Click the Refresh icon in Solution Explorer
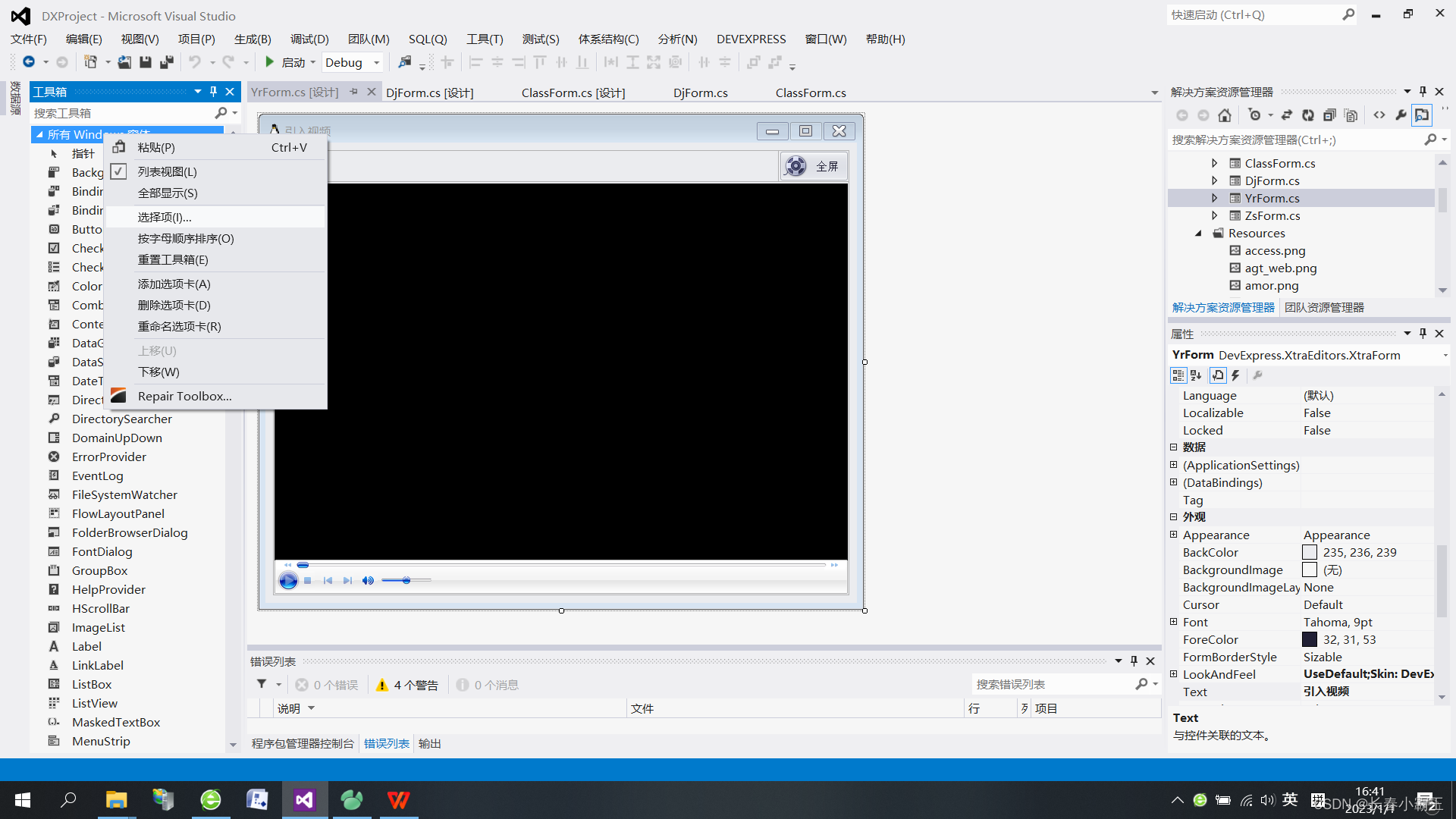The image size is (1456, 819). click(x=1308, y=115)
